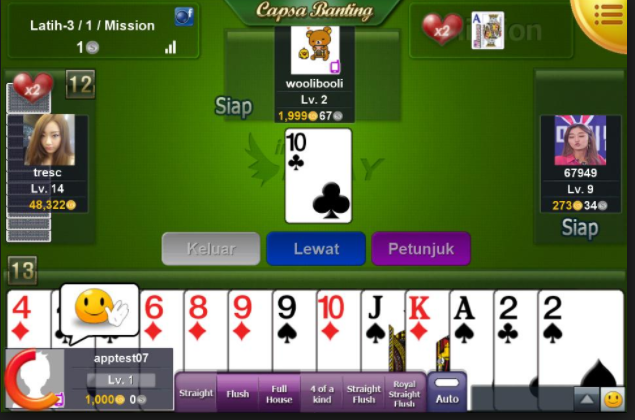This screenshot has height=420, width=635.
Task: Select the Ace of spades card
Action: pyautogui.click(x=472, y=330)
